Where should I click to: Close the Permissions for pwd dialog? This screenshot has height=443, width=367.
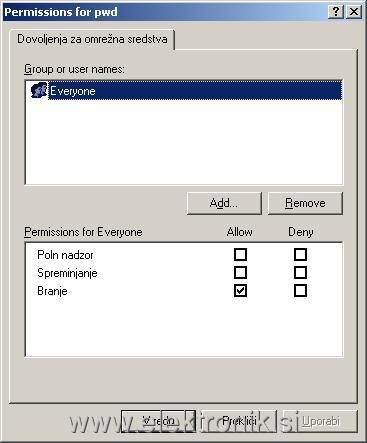point(354,12)
